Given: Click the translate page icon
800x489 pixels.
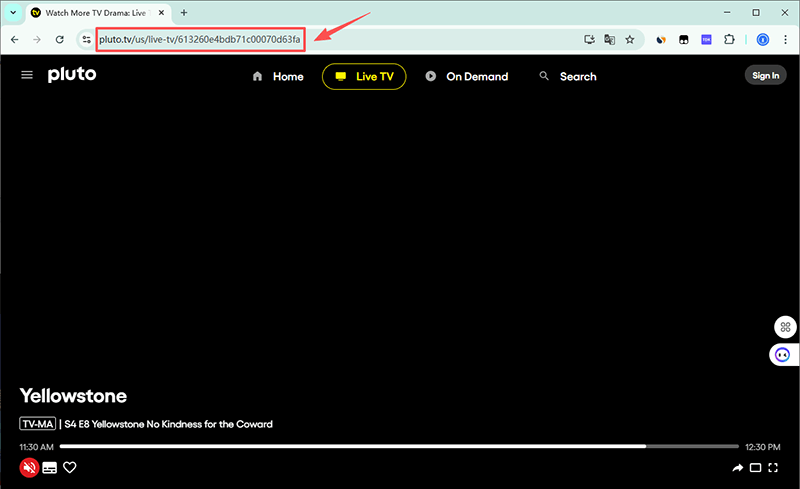Looking at the screenshot, I should pos(609,39).
